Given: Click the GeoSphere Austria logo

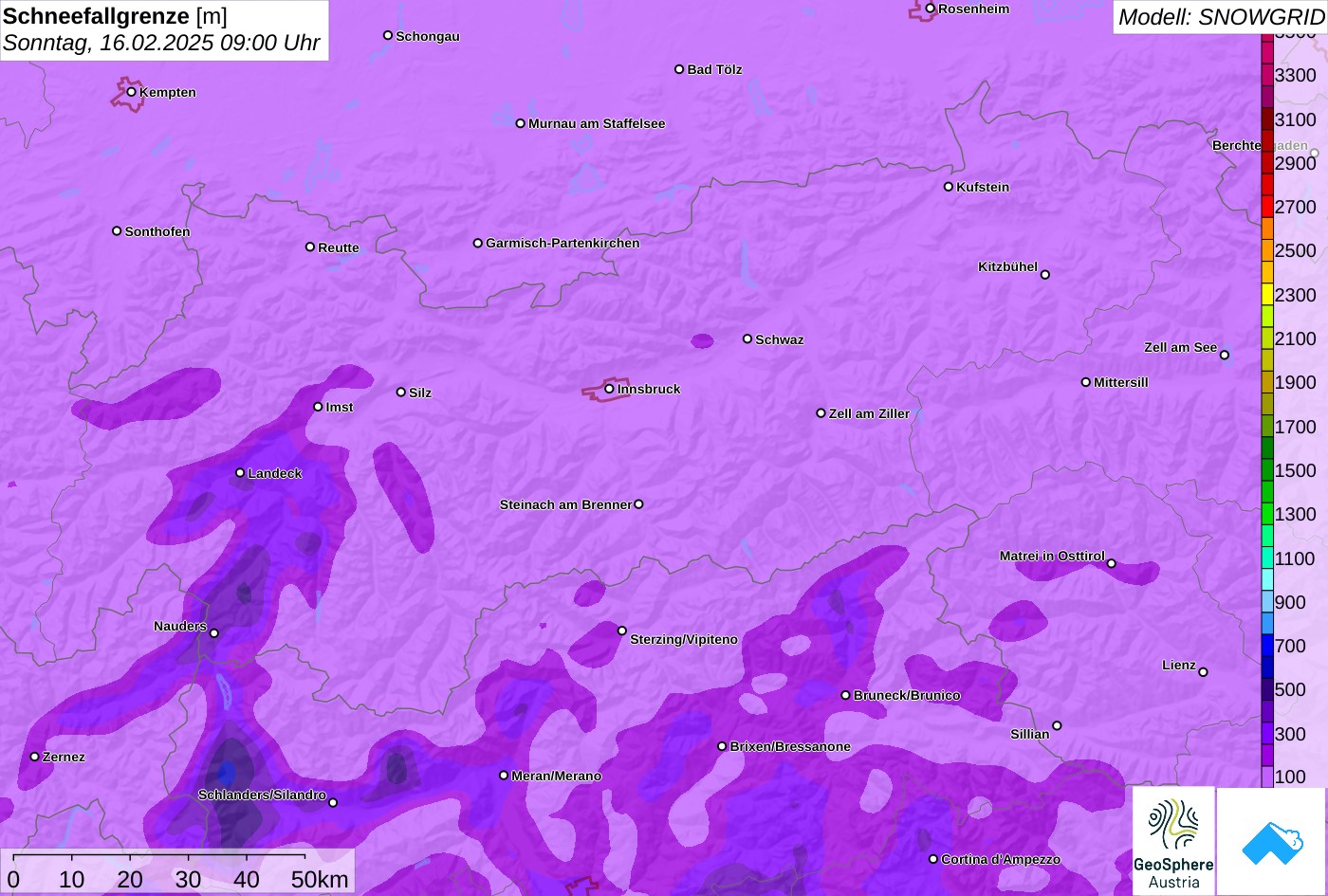Looking at the screenshot, I should (1173, 841).
